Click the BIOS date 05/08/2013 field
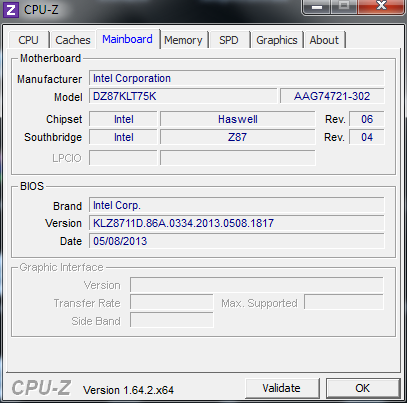Image resolution: width=407 pixels, height=403 pixels. click(237, 241)
